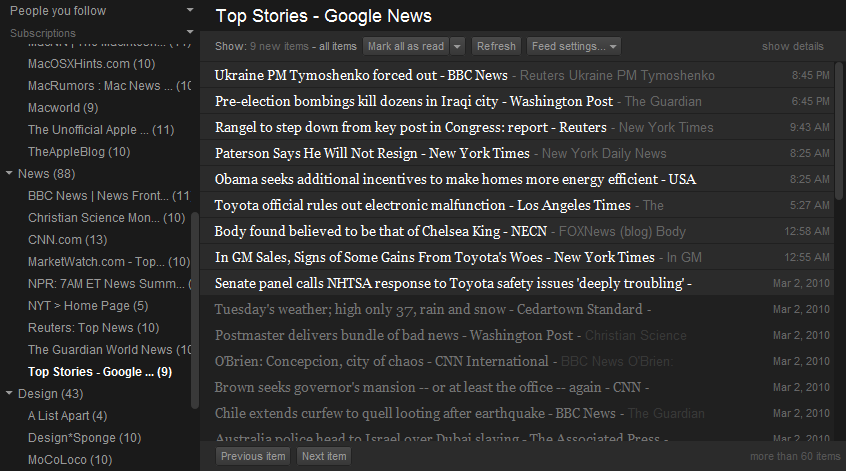Open O'Brien: Concepcion, city of chaos story
846x471 pixels.
click(517, 361)
